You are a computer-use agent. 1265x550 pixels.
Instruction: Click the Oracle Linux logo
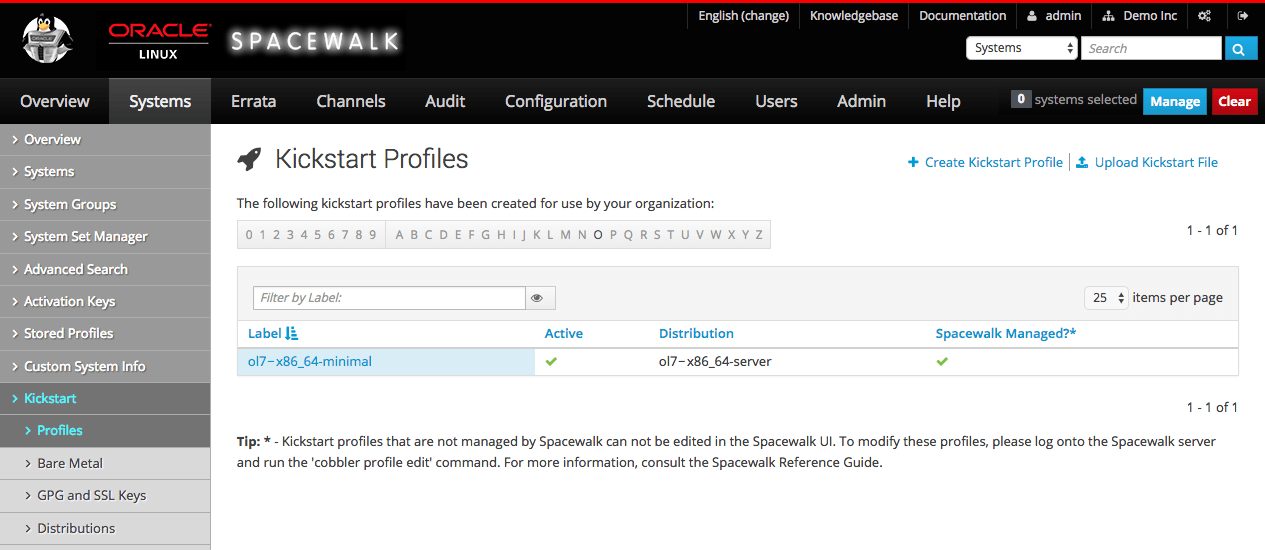[159, 41]
